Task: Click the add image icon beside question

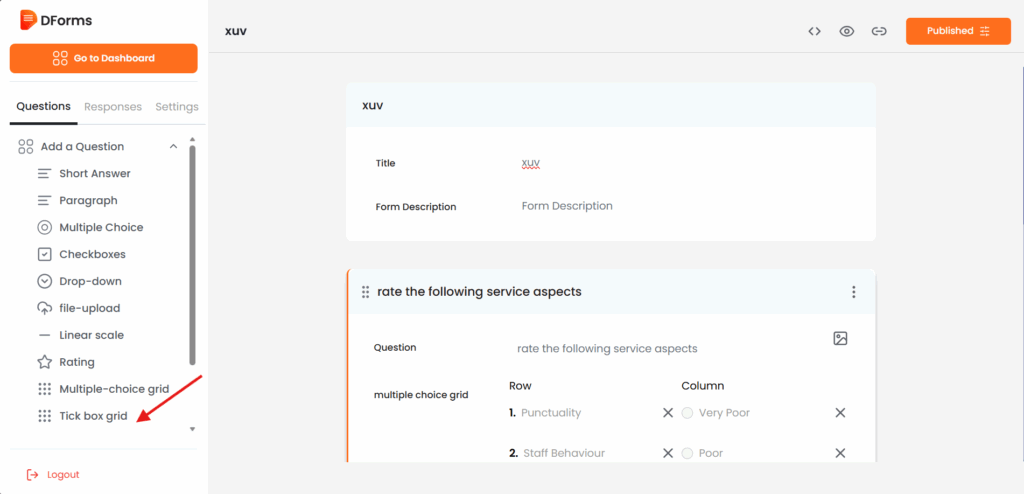Action: coord(840,339)
